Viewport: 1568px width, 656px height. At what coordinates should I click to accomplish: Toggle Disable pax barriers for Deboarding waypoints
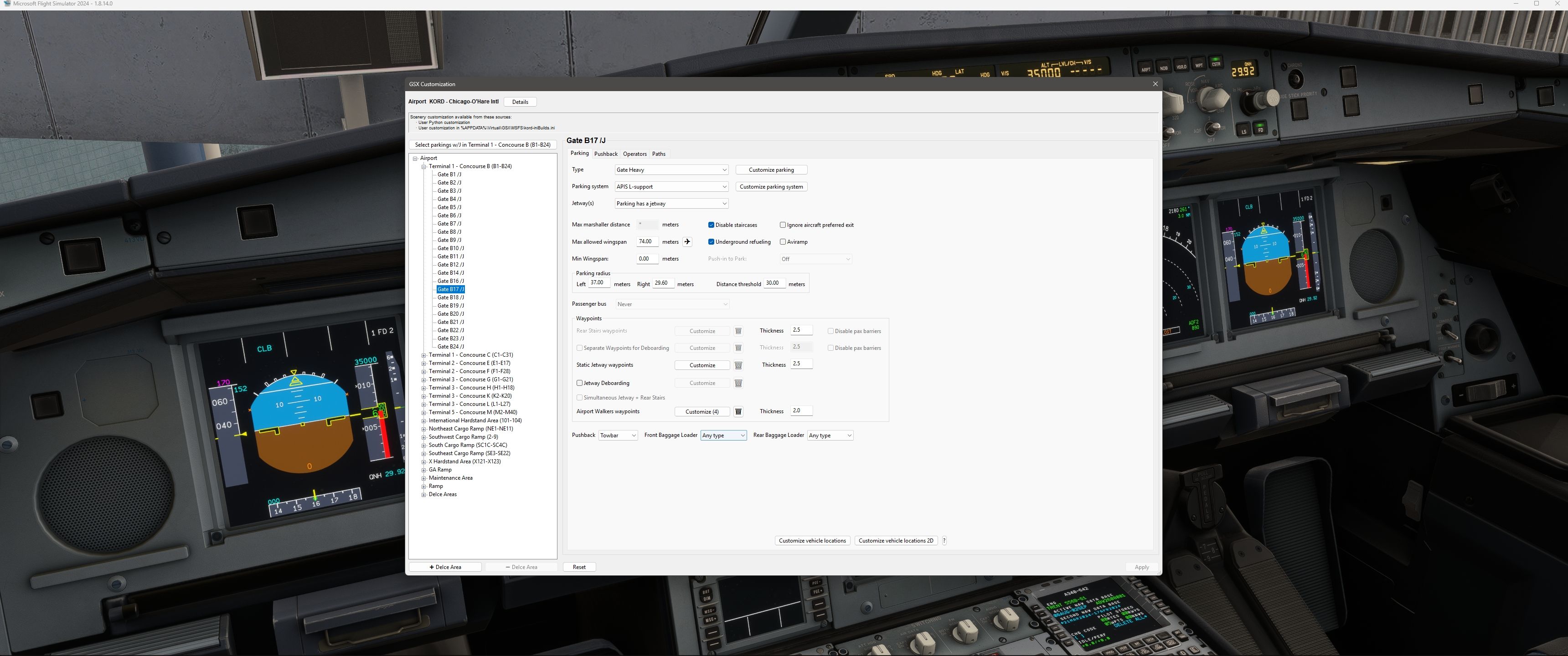click(x=830, y=348)
